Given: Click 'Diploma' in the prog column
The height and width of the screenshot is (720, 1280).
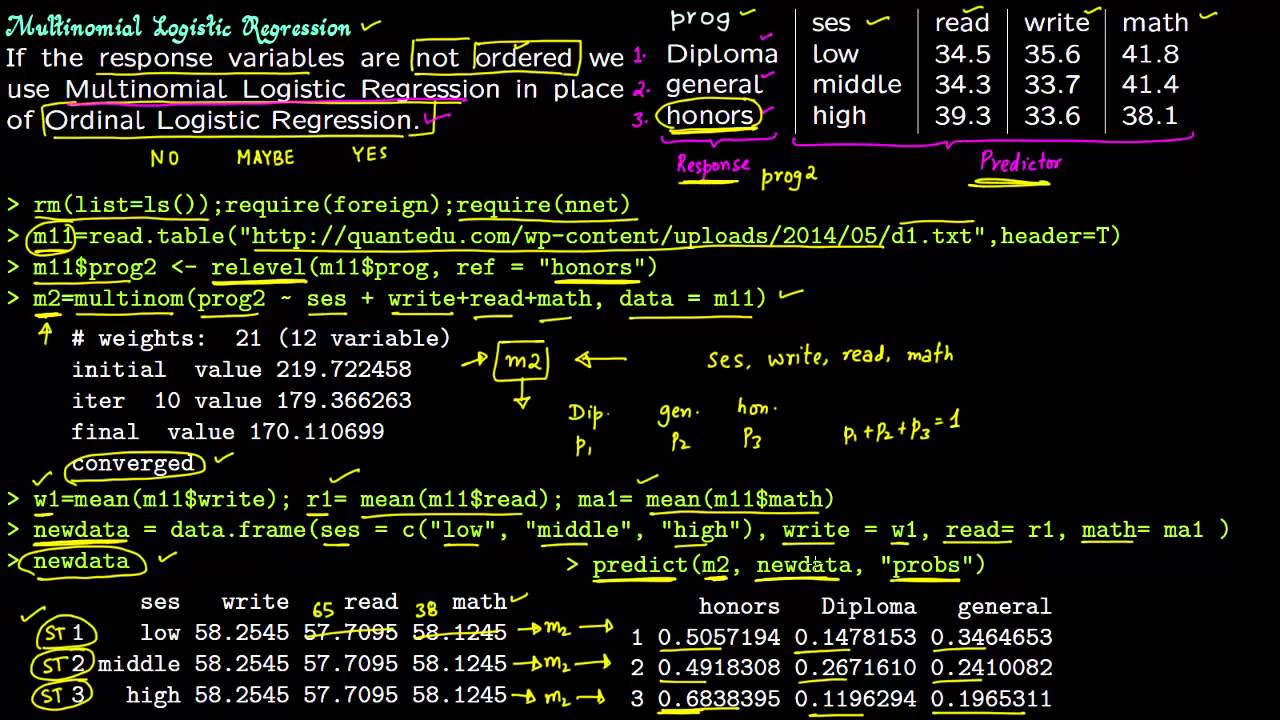Looking at the screenshot, I should pos(722,54).
